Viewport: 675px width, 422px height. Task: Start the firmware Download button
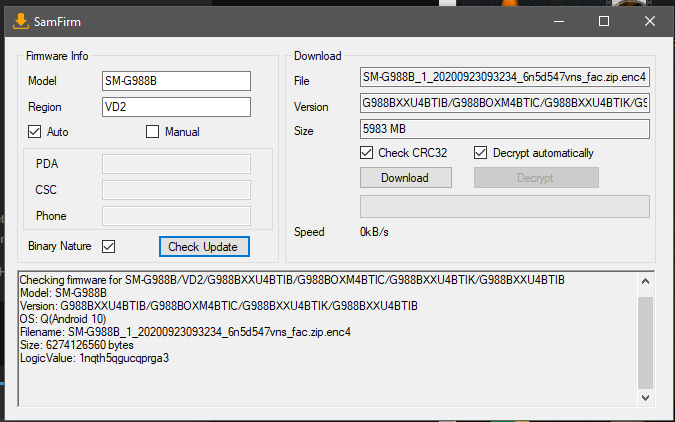click(406, 178)
